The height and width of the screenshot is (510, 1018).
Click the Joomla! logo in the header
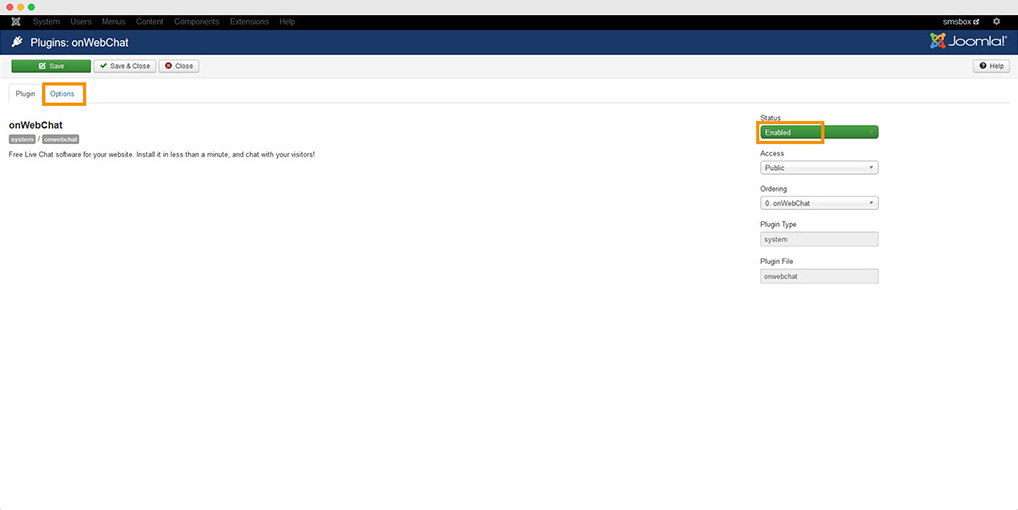[967, 41]
